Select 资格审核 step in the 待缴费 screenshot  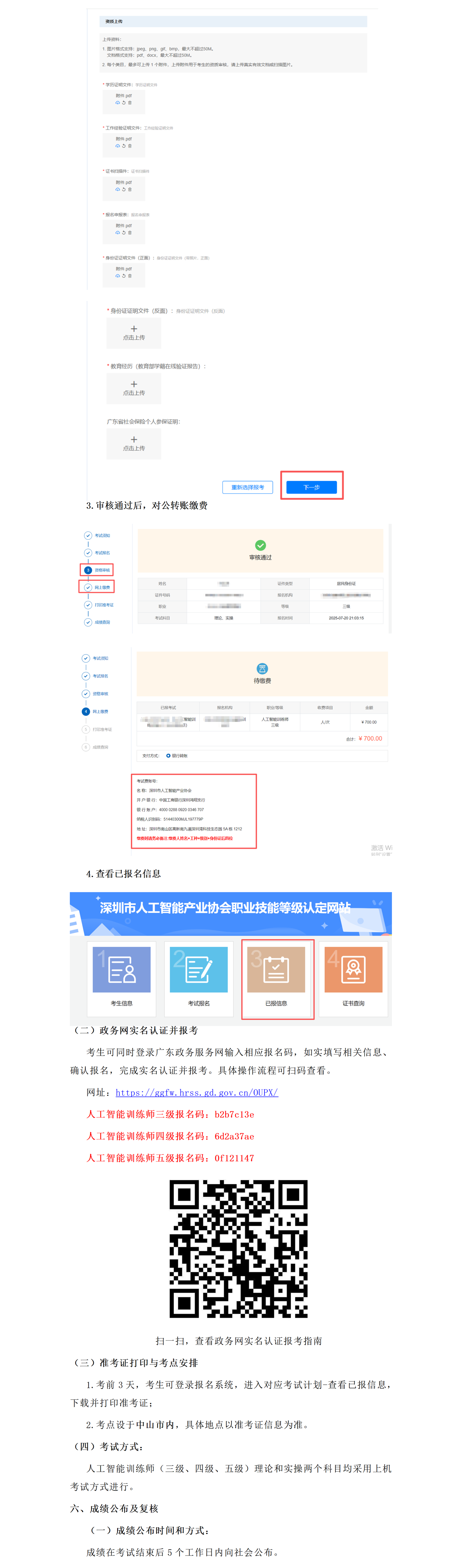96,694
